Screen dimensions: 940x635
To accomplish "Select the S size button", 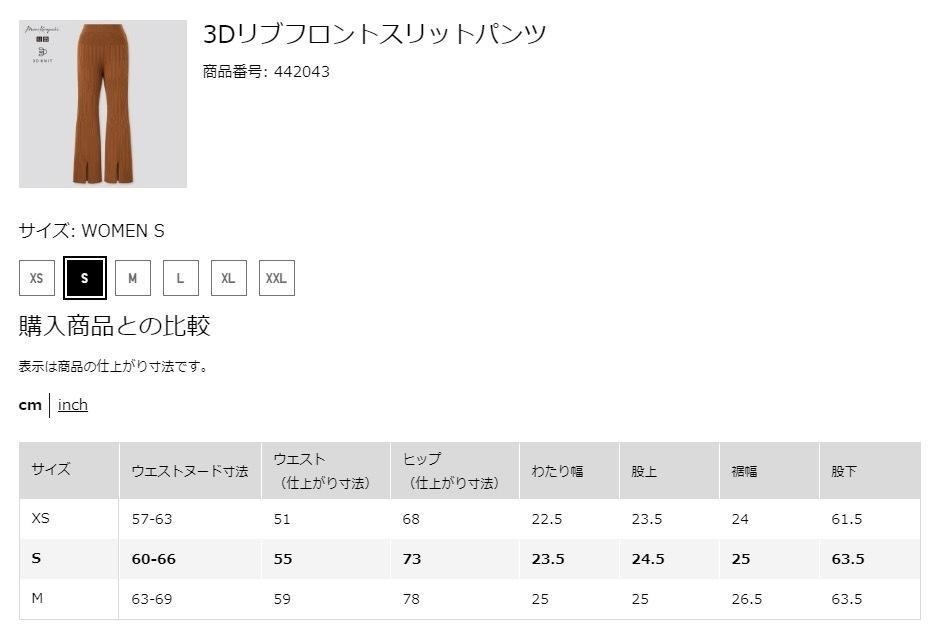I will pyautogui.click(x=85, y=278).
